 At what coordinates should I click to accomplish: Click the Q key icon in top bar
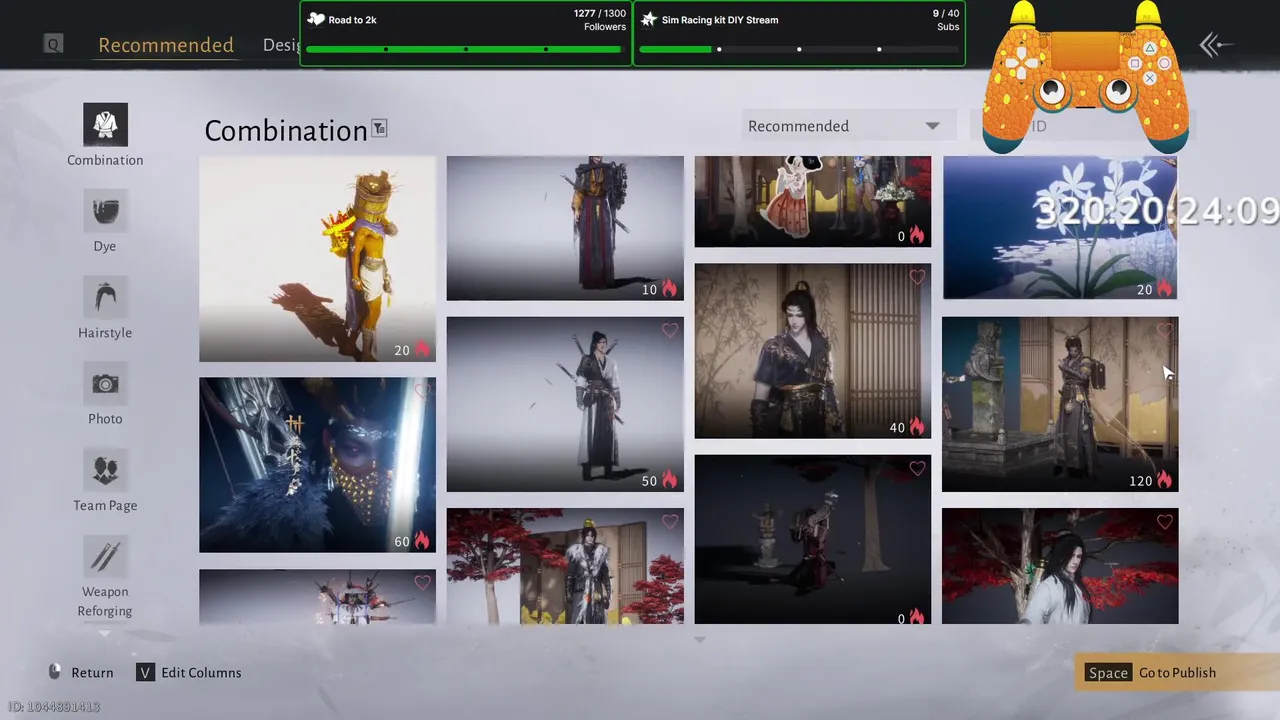(x=53, y=44)
